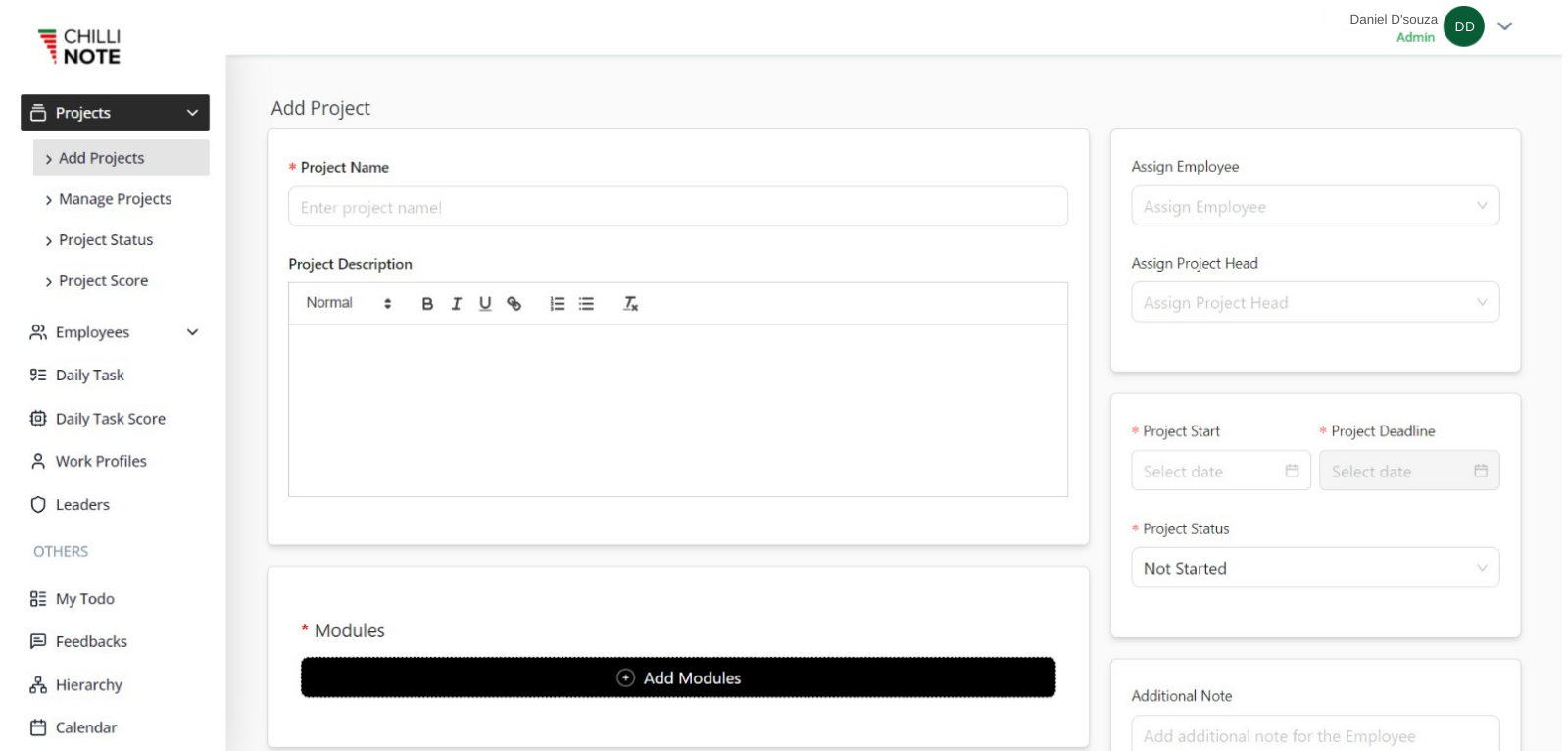
Task: Open the Normal text style dropdown
Action: [x=348, y=303]
